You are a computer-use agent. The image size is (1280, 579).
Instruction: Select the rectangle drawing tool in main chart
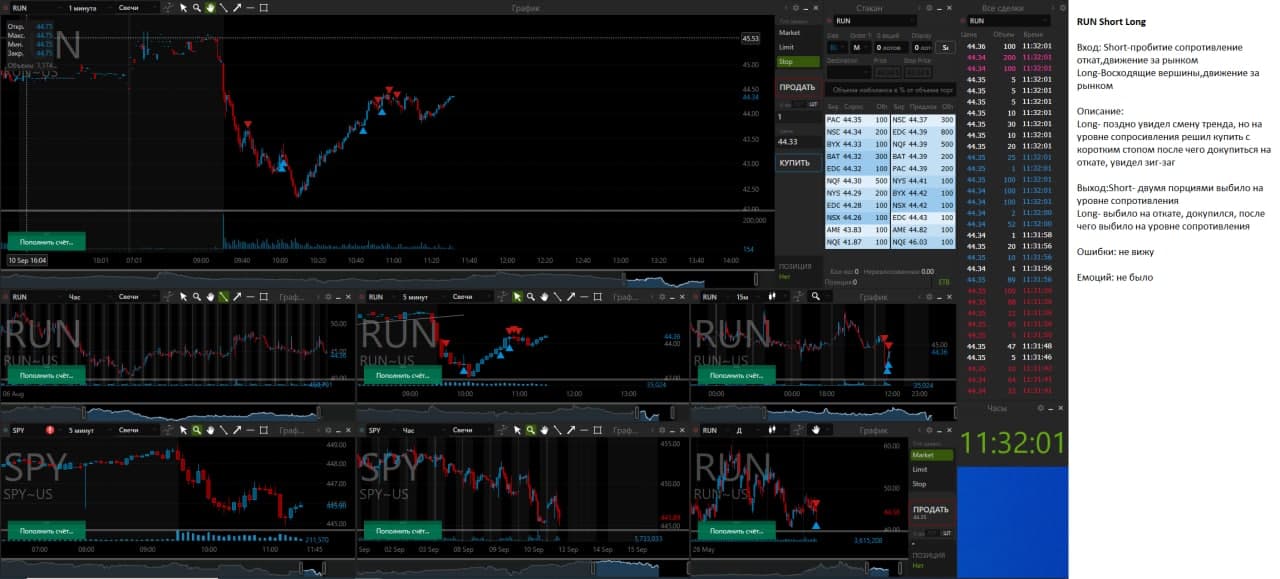(x=263, y=8)
